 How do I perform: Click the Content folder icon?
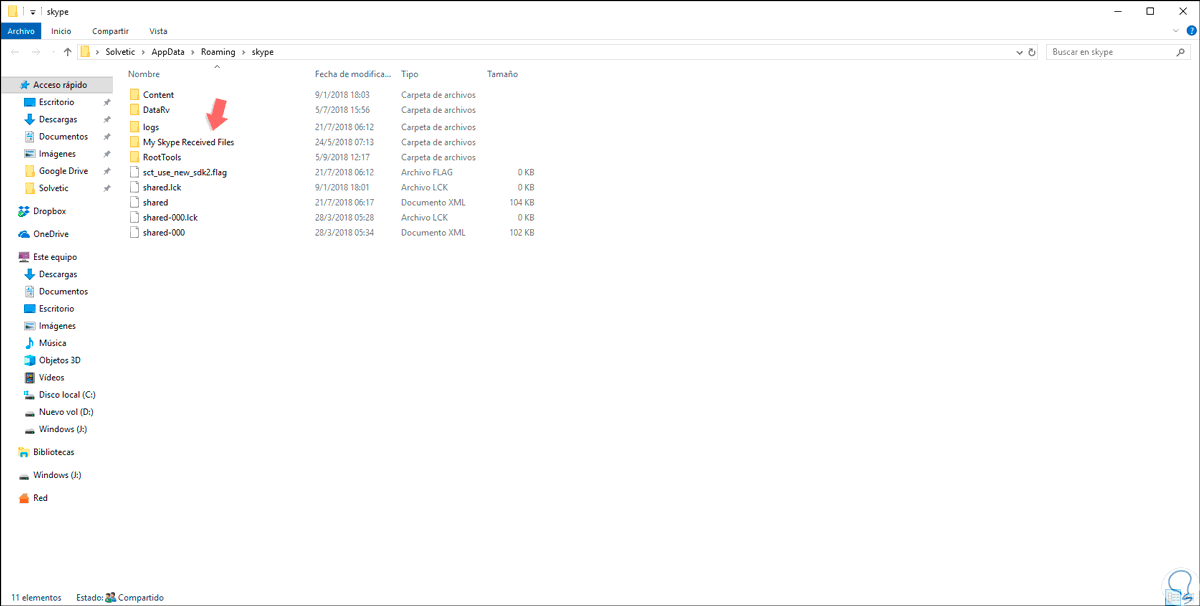click(x=134, y=95)
